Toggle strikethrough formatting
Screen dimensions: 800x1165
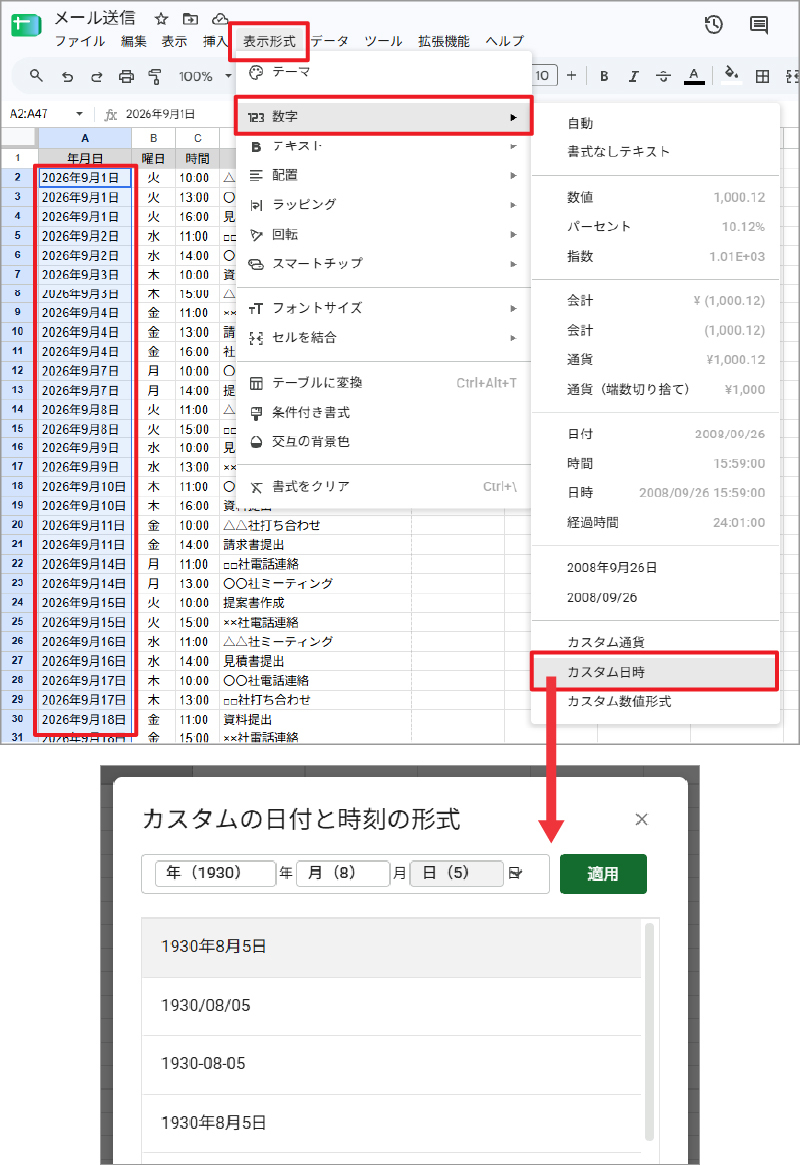pos(663,76)
